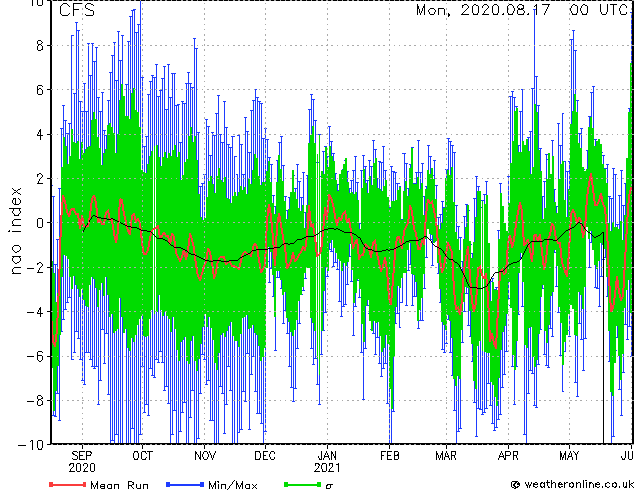Click the y-axis value 4
The image size is (634, 490).
[x=40, y=134]
